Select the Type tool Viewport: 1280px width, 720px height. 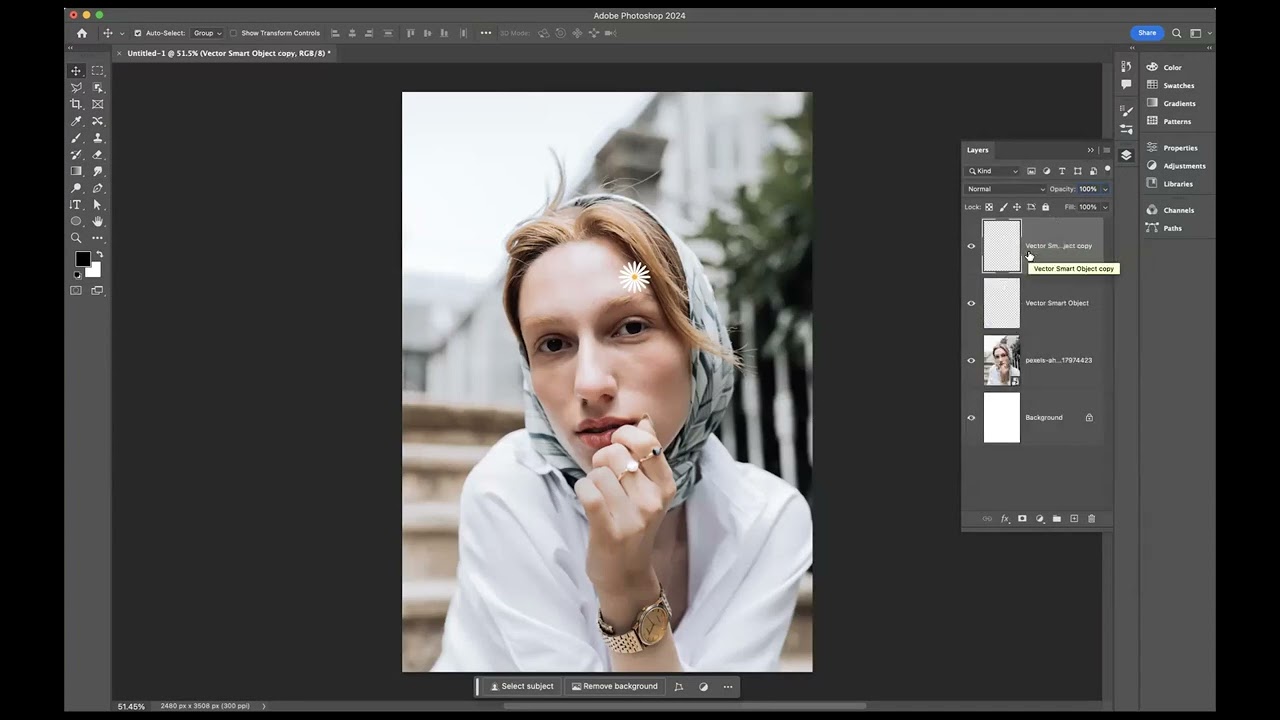[x=76, y=205]
